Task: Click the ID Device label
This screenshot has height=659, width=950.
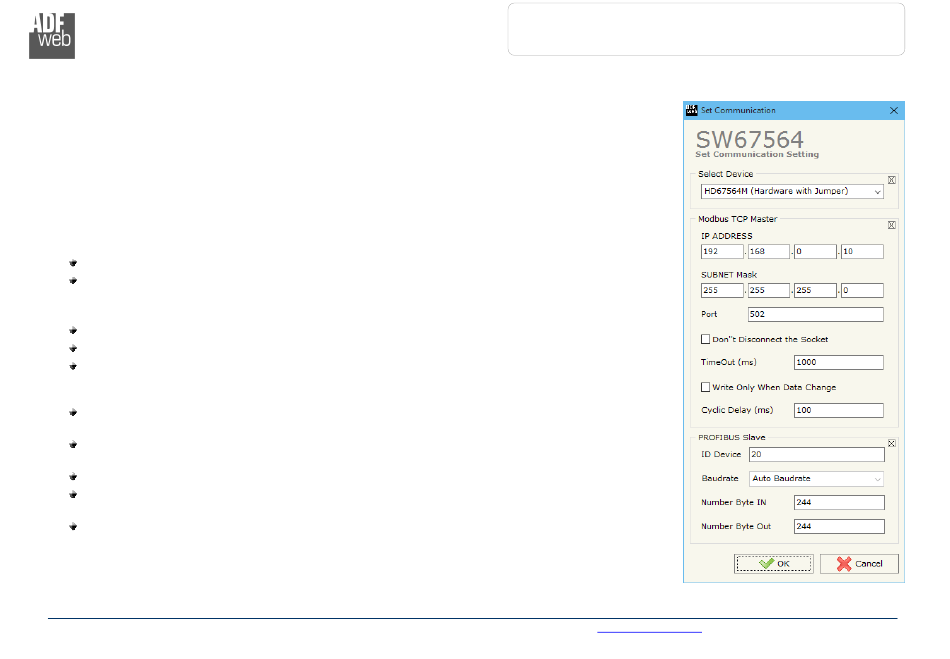Action: click(x=721, y=454)
